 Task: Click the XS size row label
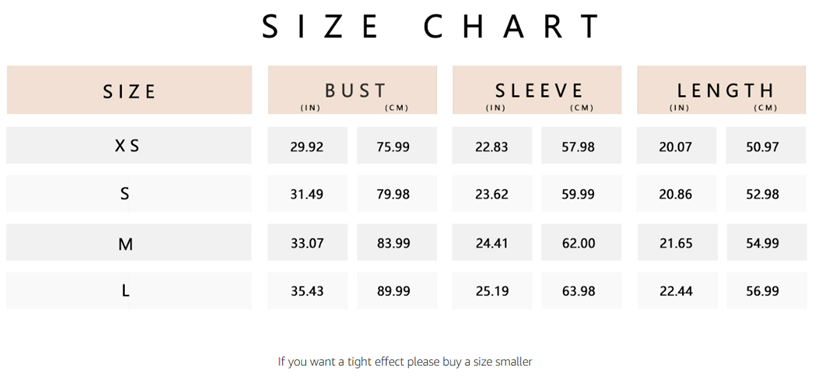click(x=129, y=145)
